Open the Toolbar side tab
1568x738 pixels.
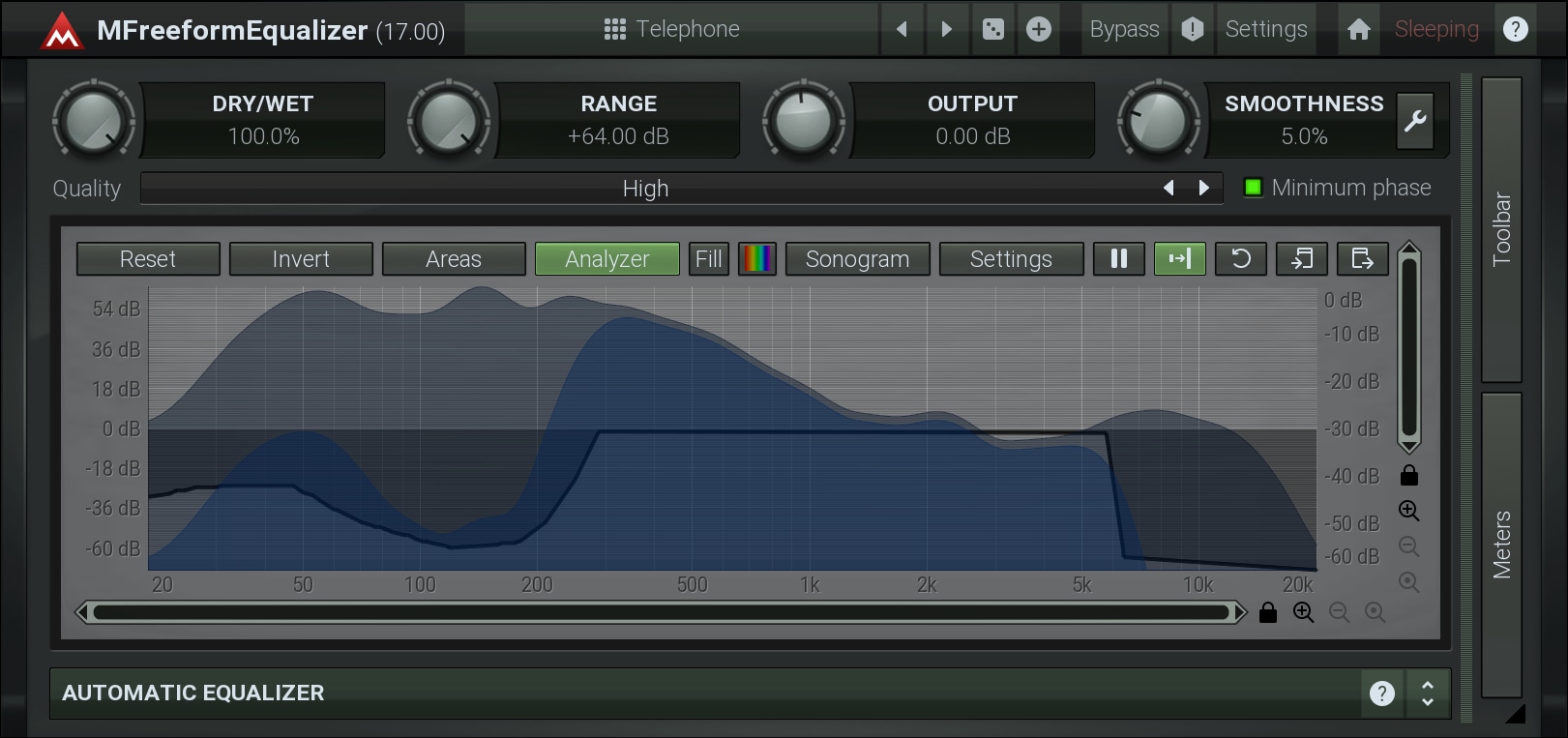tap(1501, 229)
